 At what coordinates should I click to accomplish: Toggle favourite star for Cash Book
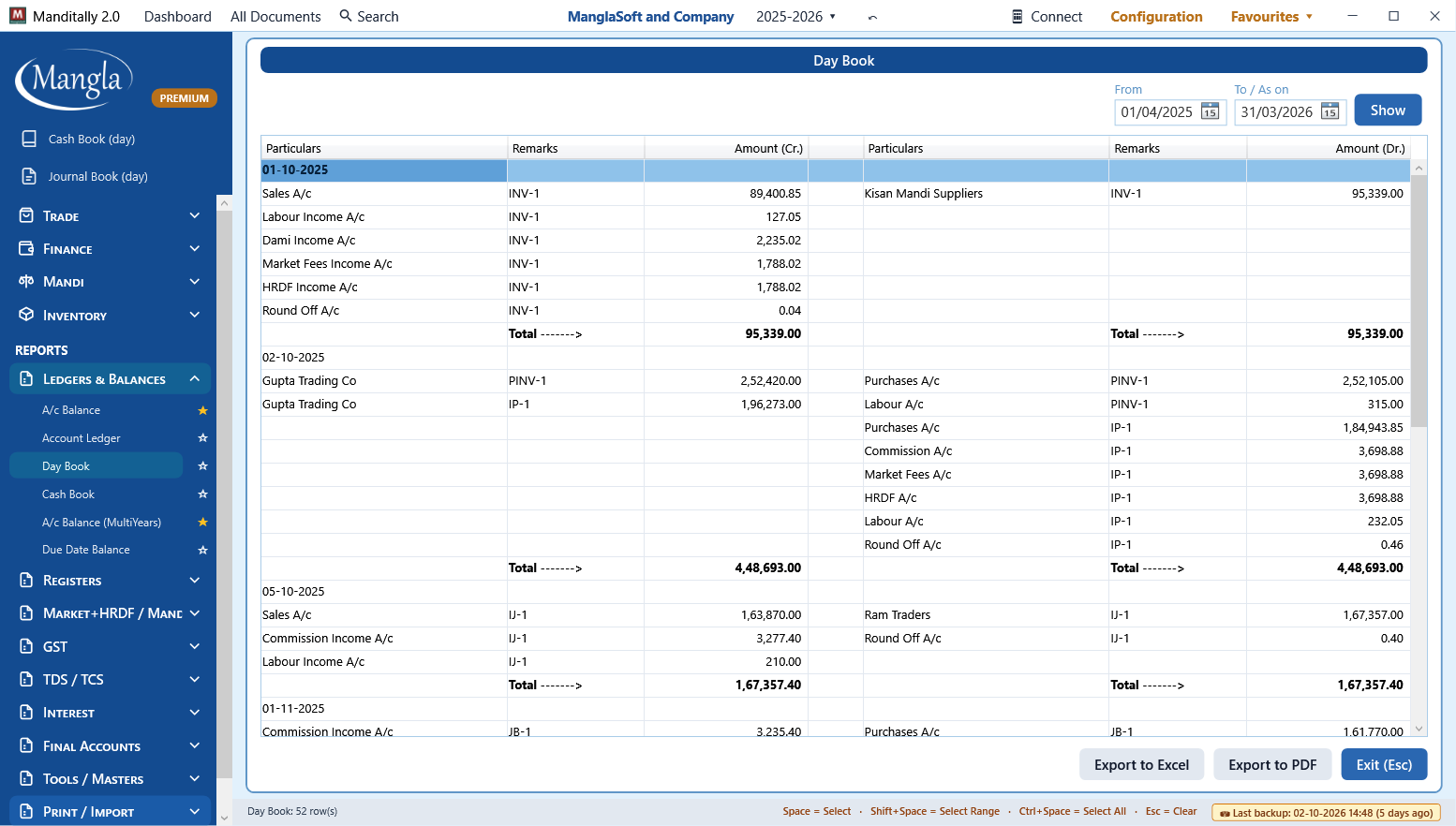[x=202, y=494]
